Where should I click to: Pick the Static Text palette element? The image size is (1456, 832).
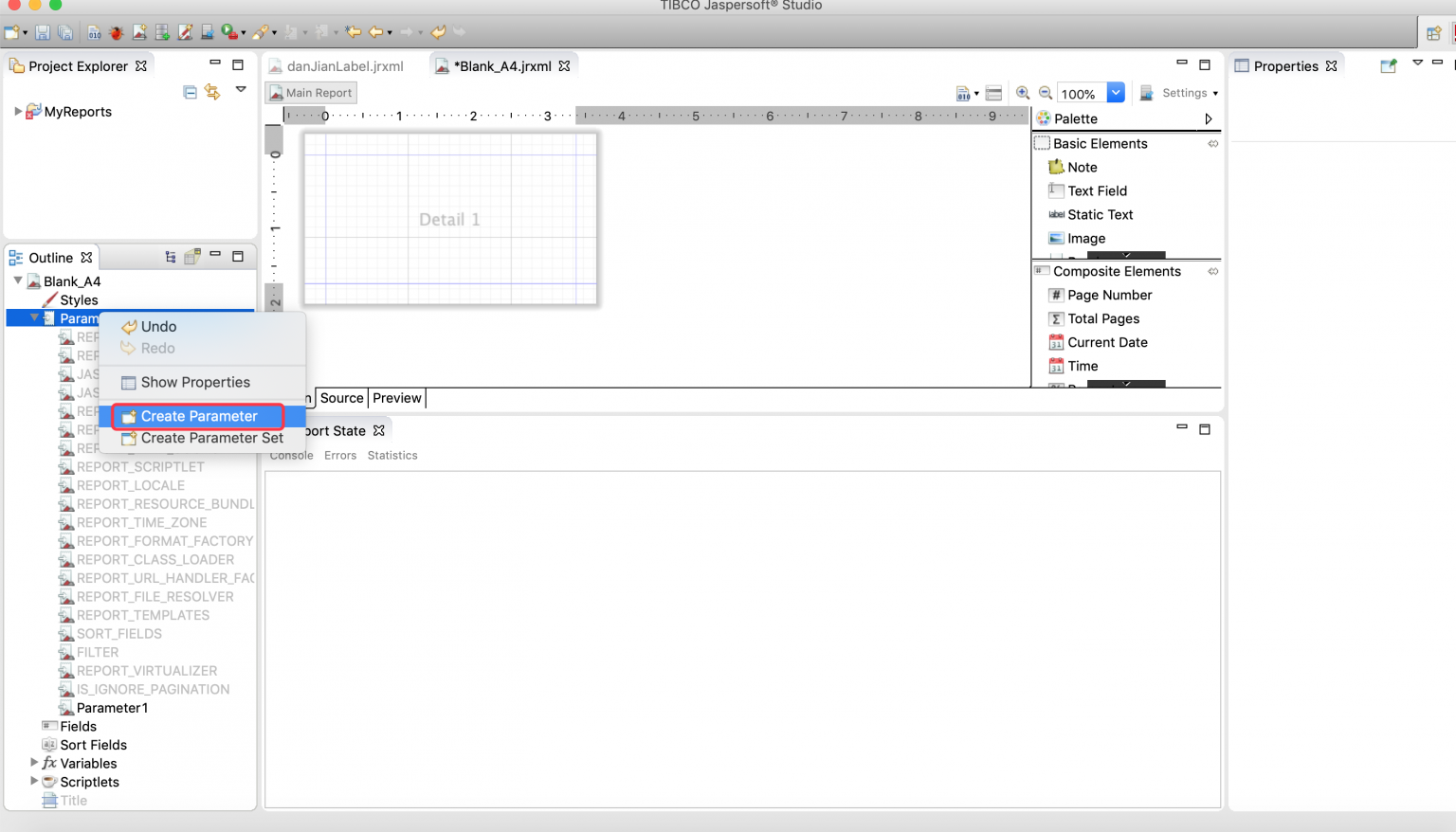click(x=1100, y=214)
